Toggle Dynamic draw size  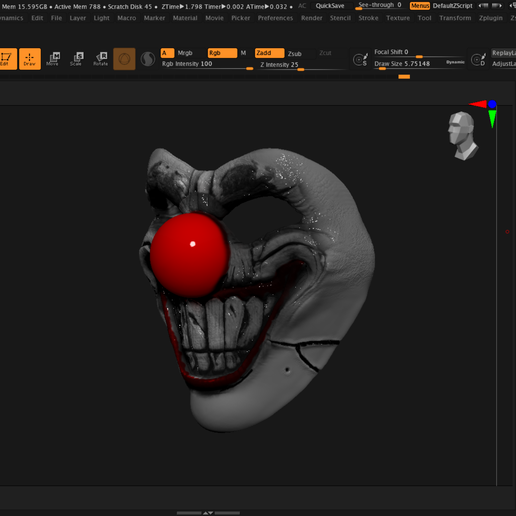(x=455, y=62)
